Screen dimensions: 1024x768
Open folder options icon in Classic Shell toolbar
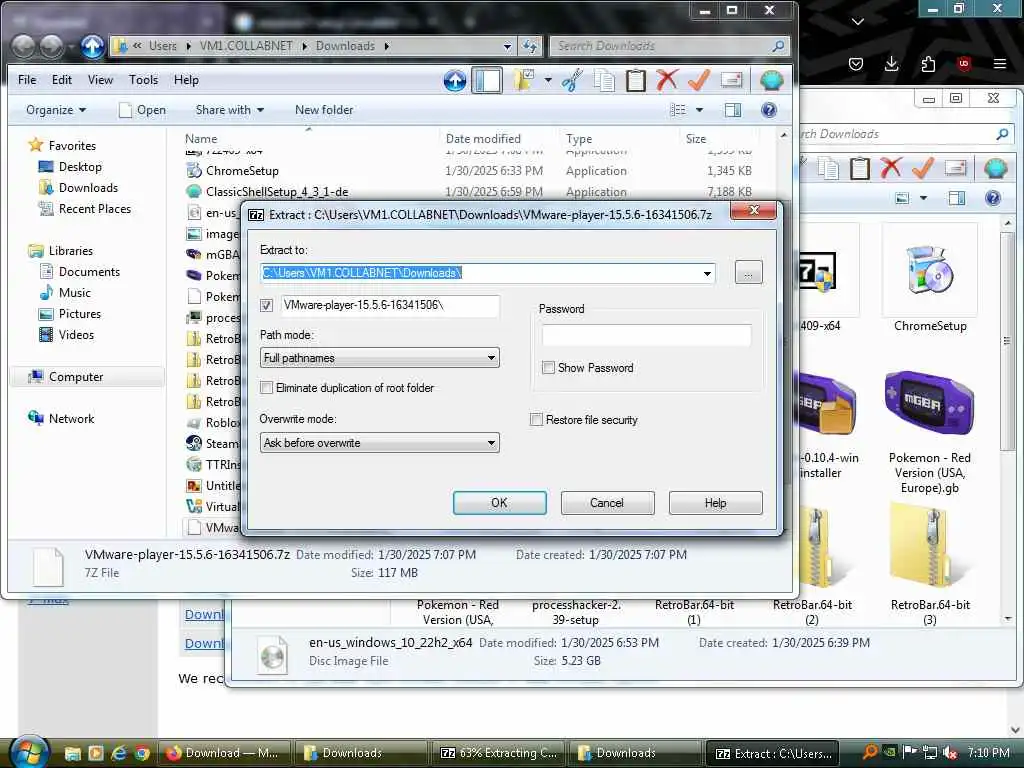pyautogui.click(x=524, y=80)
